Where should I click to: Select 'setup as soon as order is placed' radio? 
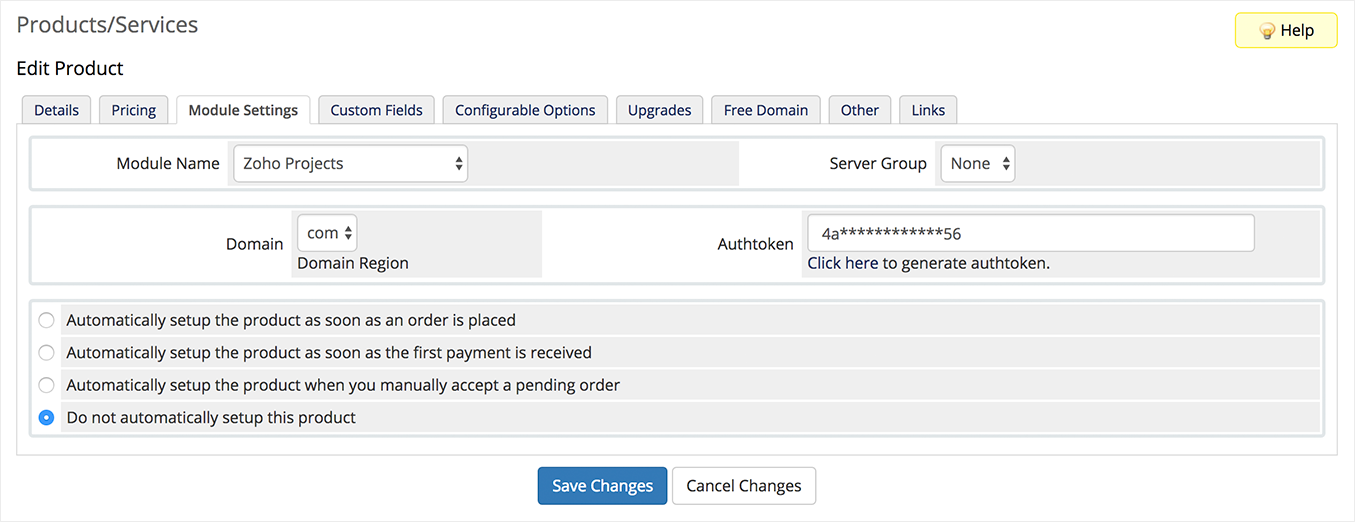pos(46,321)
